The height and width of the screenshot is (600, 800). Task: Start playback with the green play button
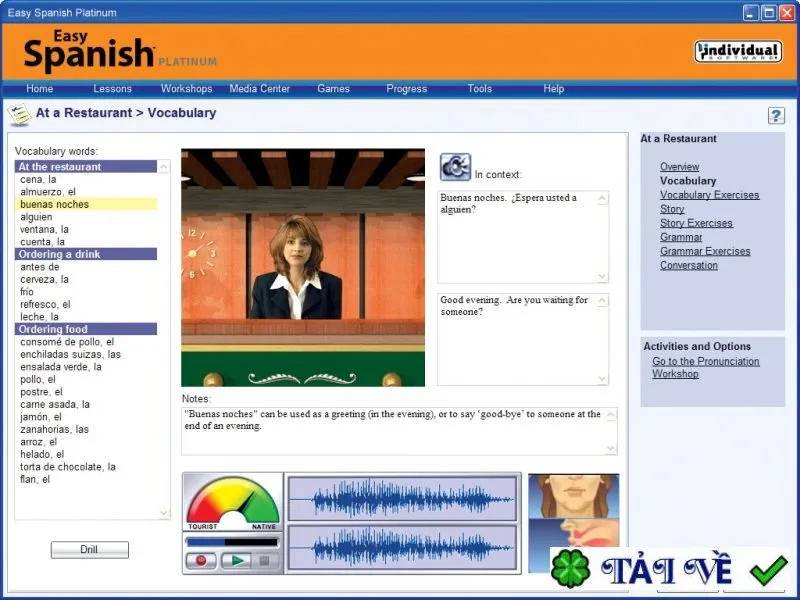coord(236,561)
